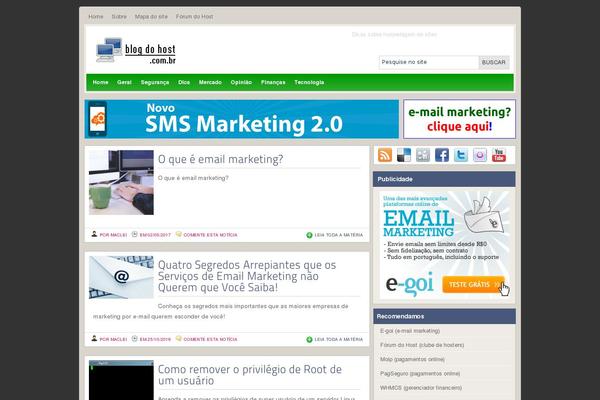Open Forum do Host in top menu

pos(194,16)
